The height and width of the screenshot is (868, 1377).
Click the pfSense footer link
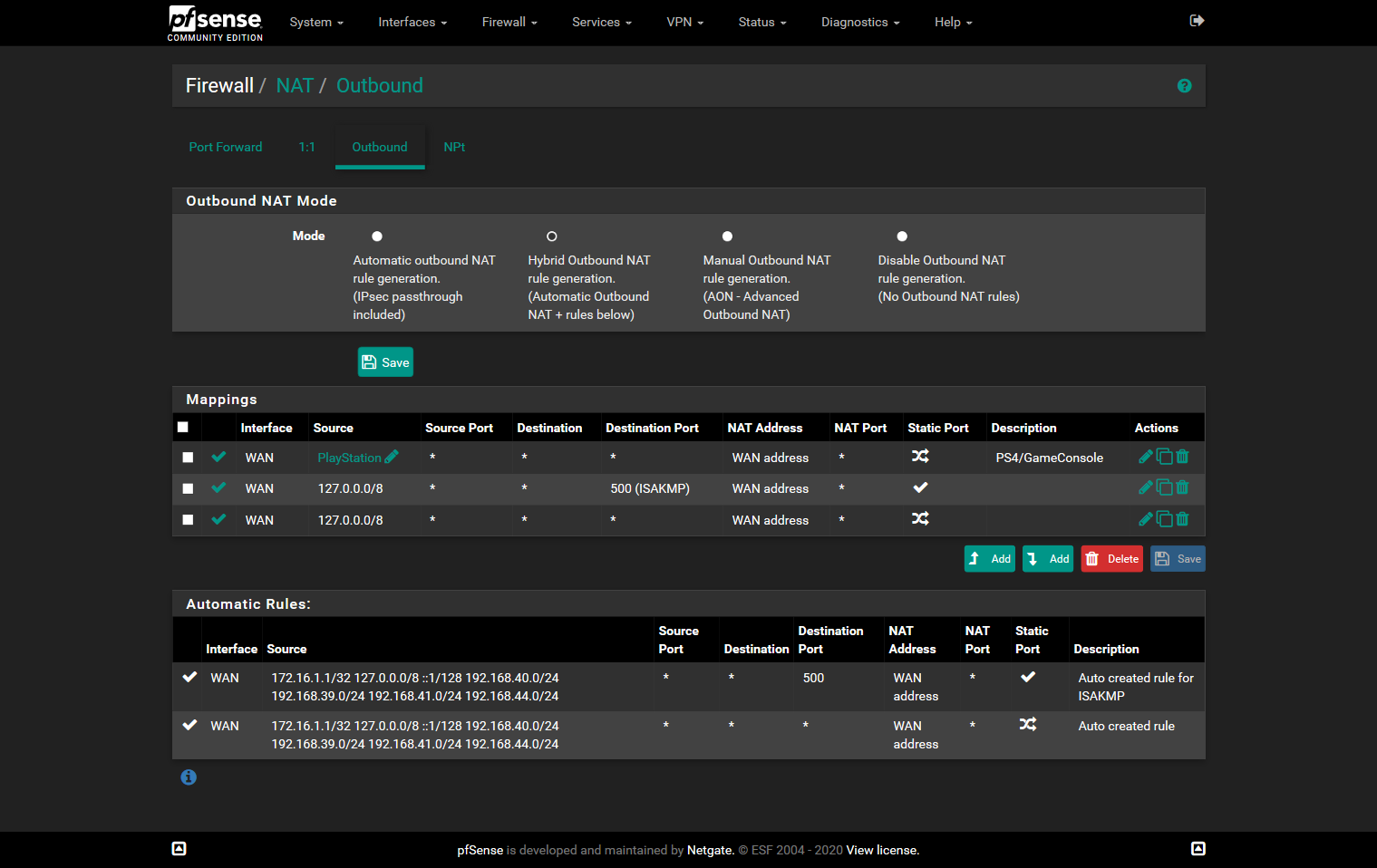(x=480, y=850)
